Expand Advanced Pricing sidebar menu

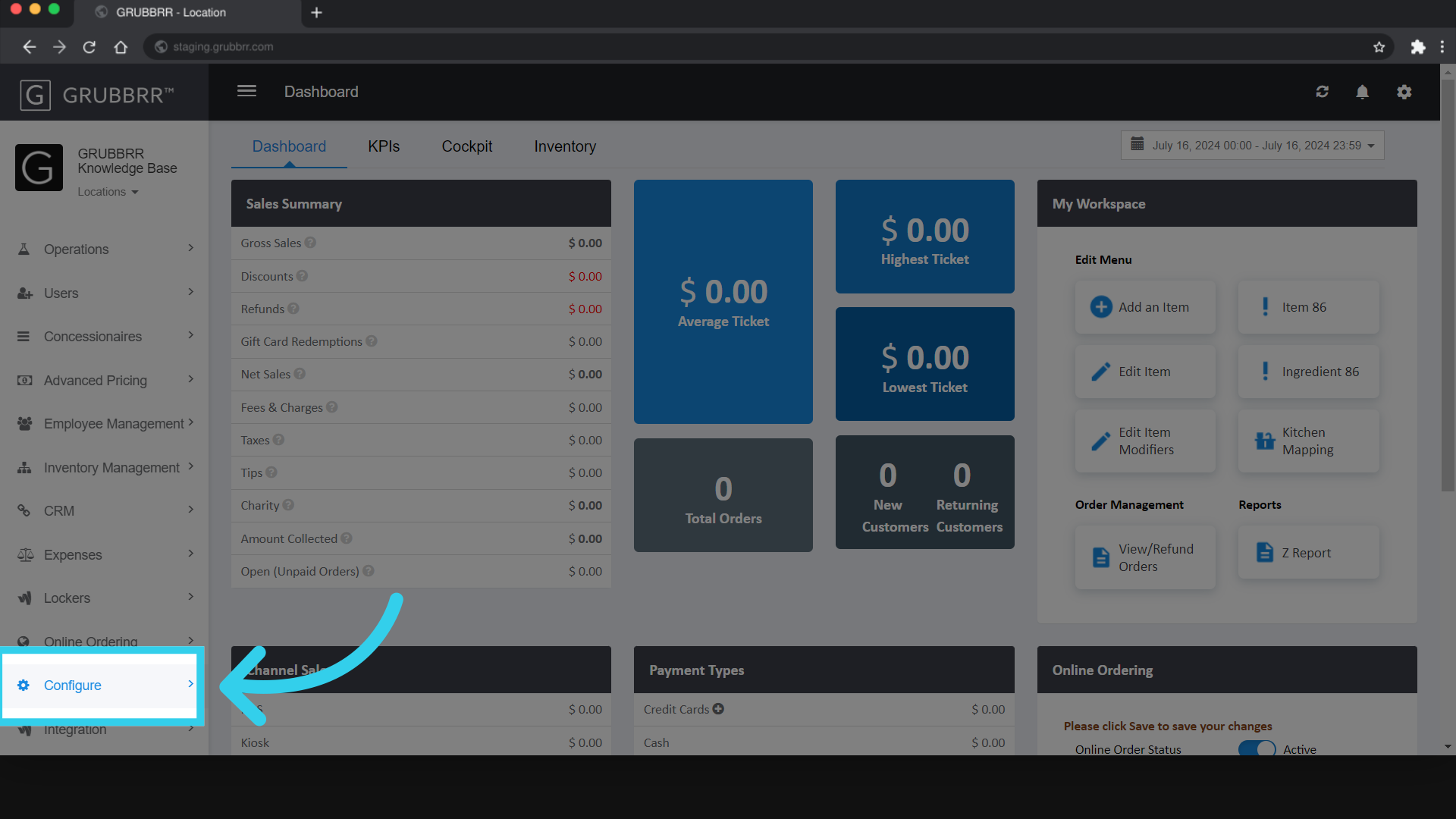tap(105, 380)
